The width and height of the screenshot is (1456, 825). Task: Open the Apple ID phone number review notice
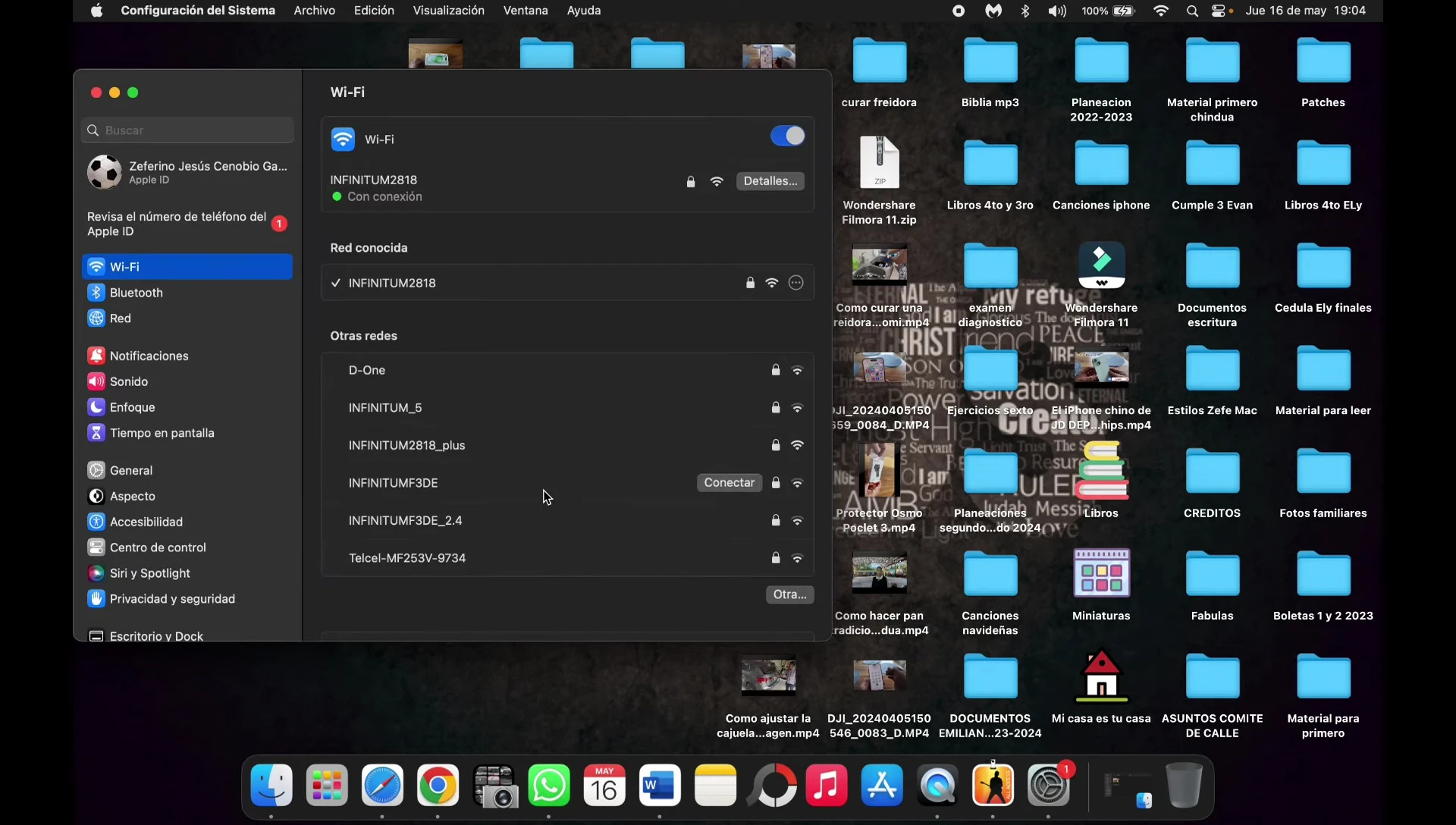[187, 224]
